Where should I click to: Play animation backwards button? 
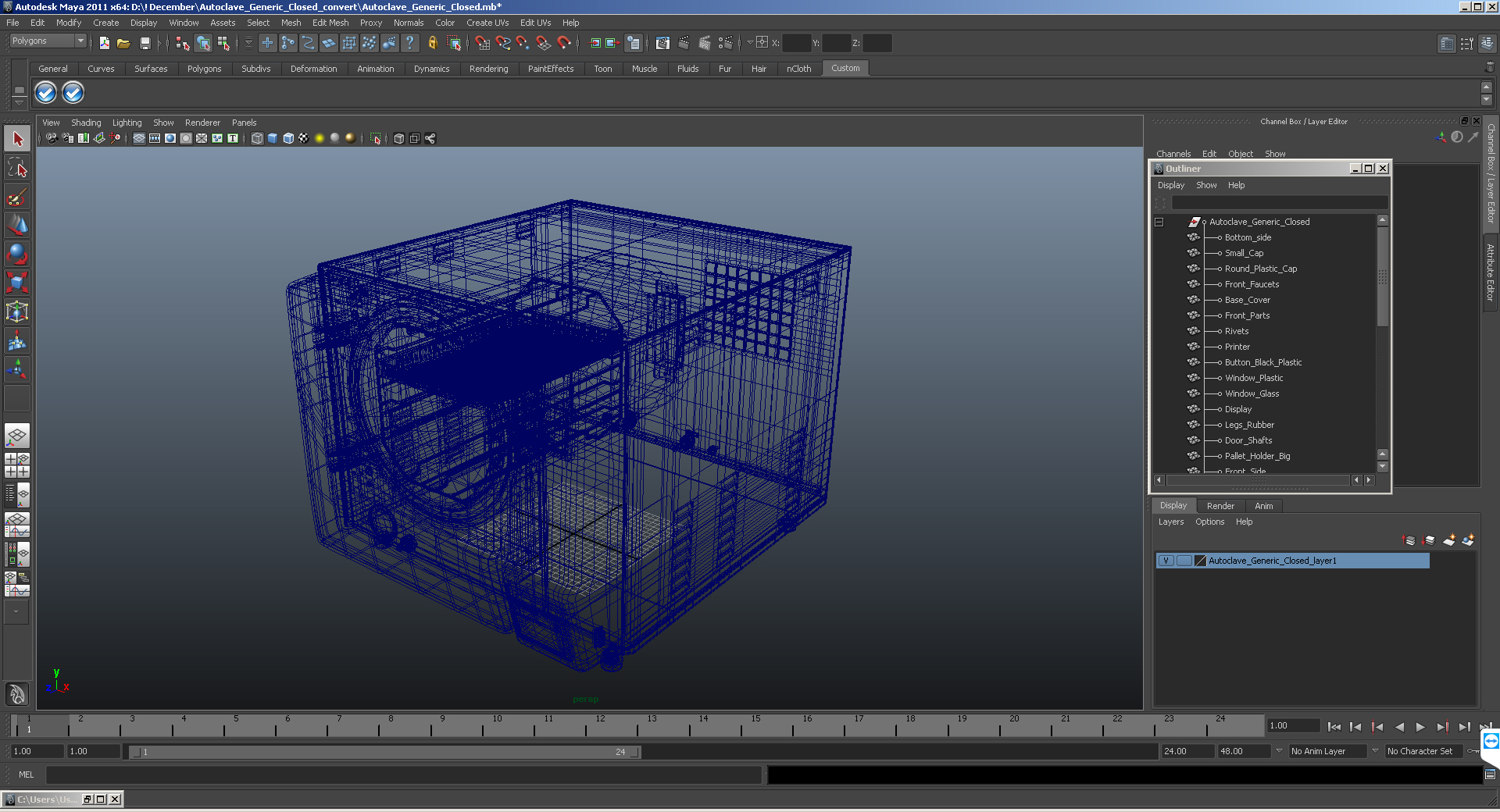point(1399,727)
